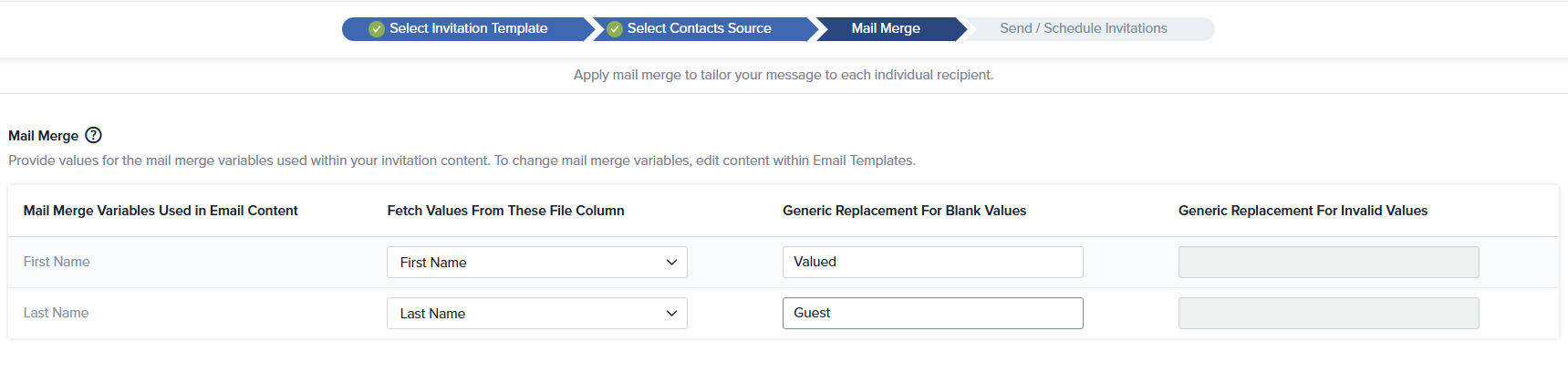This screenshot has height=373, width=1568.
Task: Click the blank replacement field containing "Guest"
Action: (932, 314)
